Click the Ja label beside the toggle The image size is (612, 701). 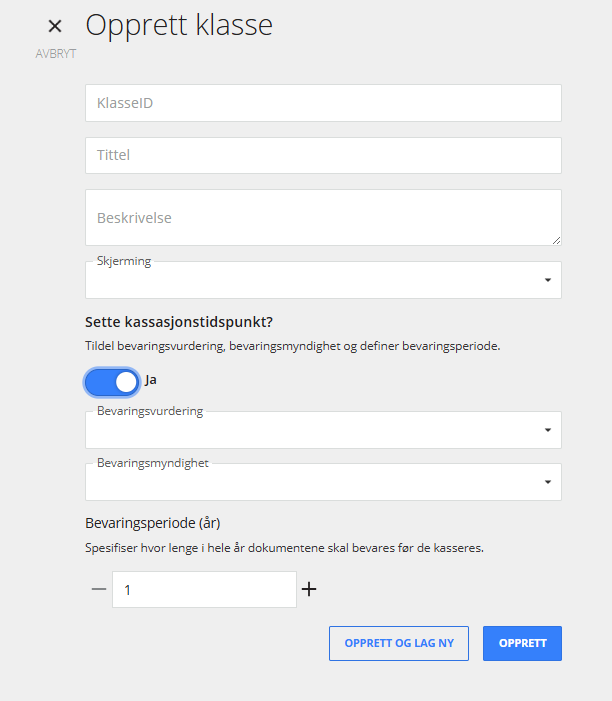(x=151, y=380)
